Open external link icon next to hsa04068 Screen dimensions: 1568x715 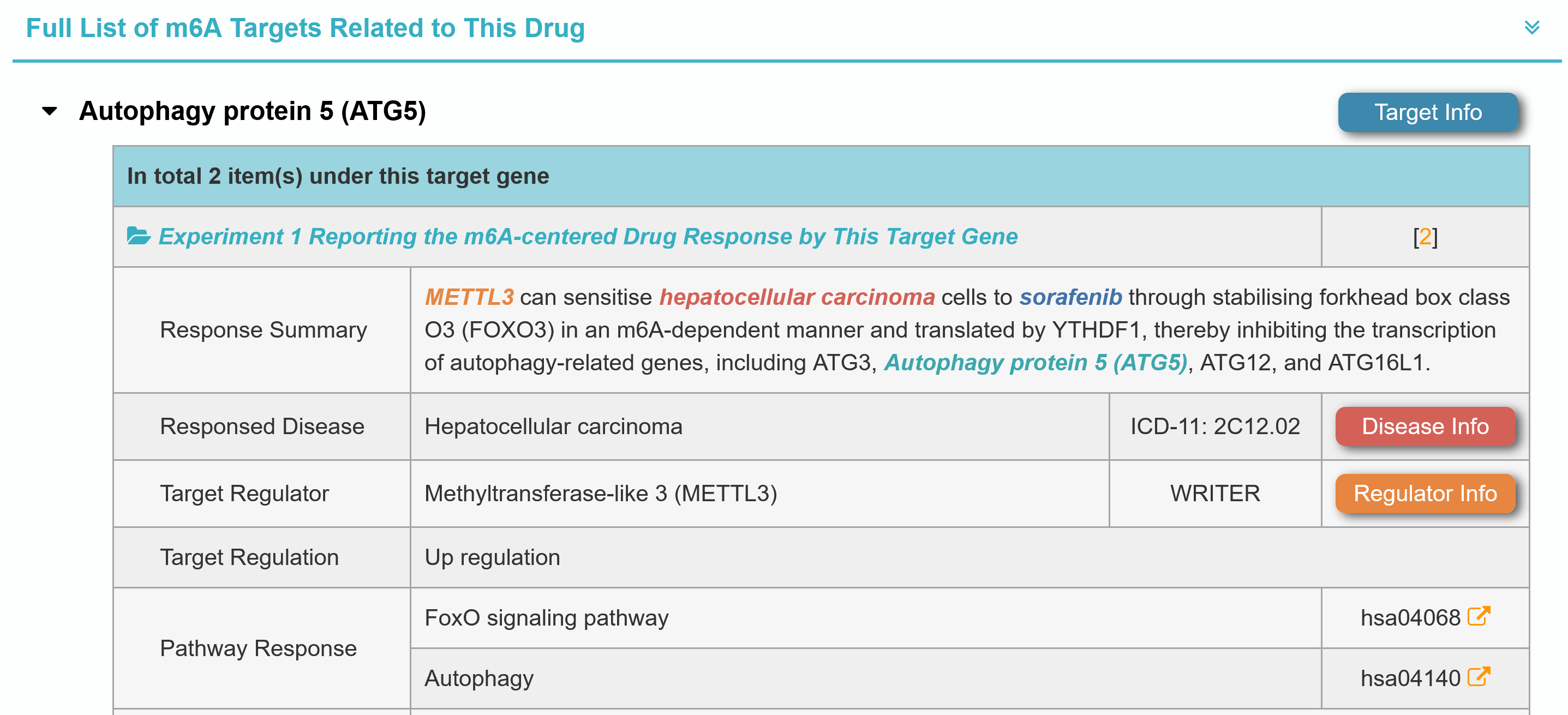(x=1479, y=616)
